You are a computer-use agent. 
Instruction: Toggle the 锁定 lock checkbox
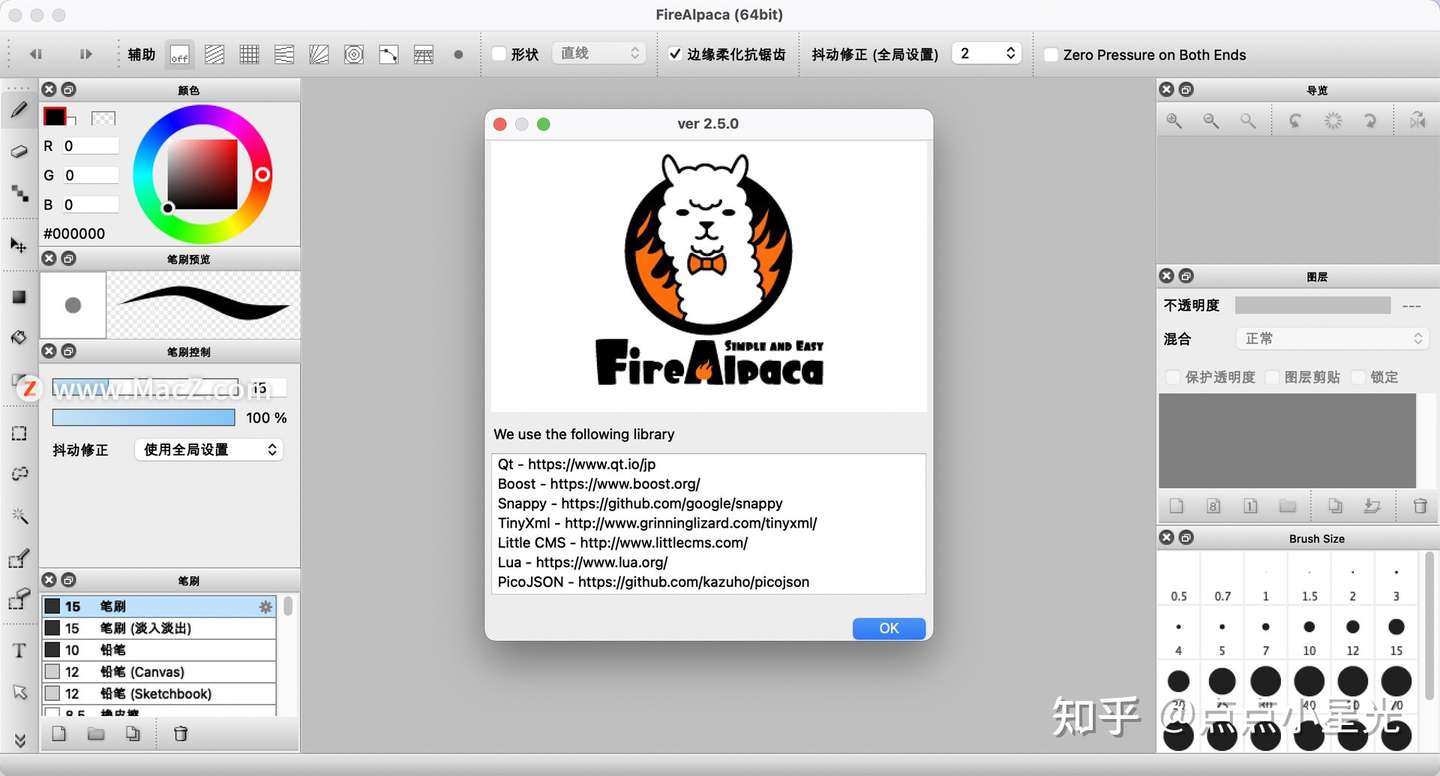(1358, 377)
